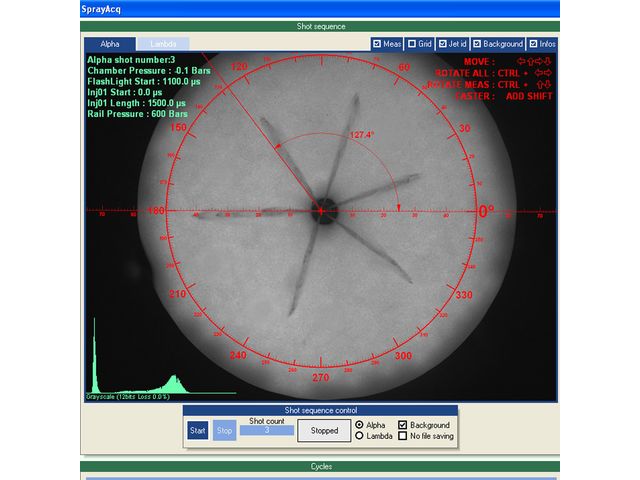
Task: Switch to the Alpha tab
Action: (x=110, y=44)
